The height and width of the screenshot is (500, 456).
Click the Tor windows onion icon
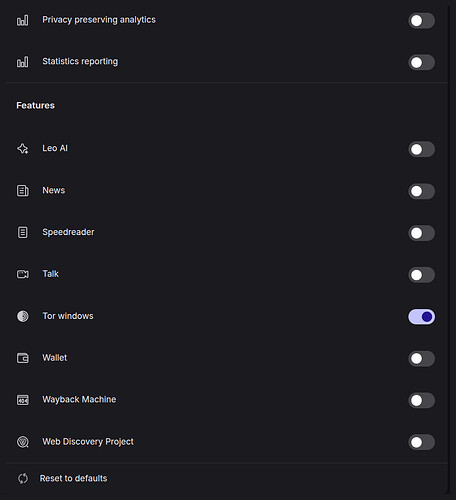click(x=23, y=316)
